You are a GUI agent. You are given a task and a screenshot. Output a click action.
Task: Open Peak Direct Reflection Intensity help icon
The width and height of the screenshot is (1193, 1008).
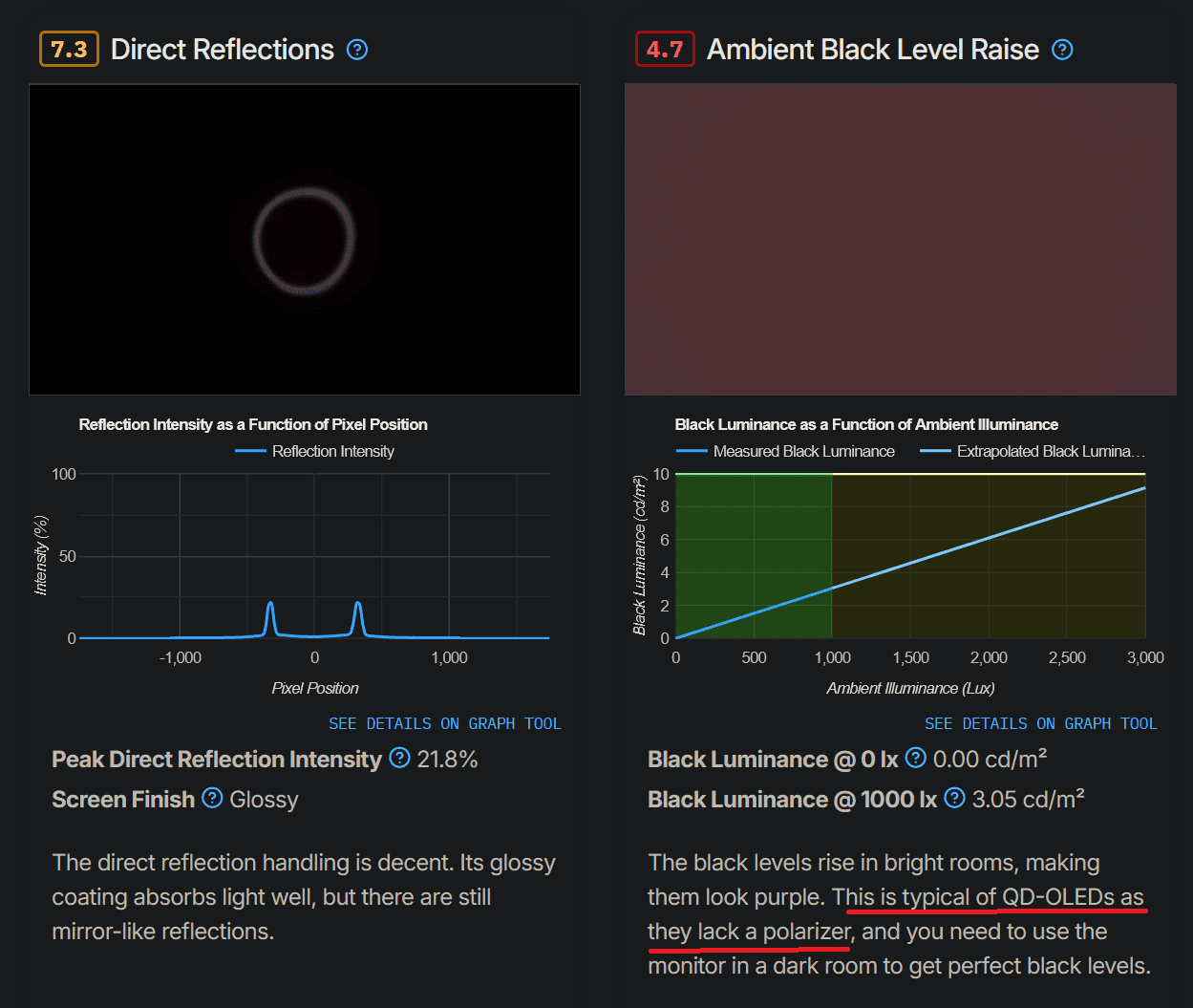tap(400, 759)
